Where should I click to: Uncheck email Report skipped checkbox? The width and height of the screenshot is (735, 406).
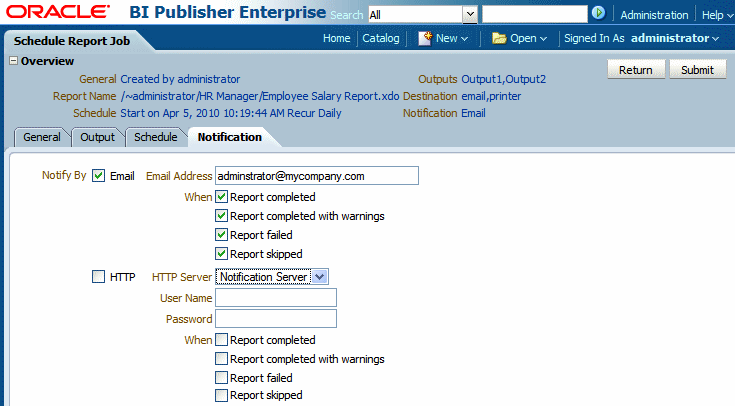[x=221, y=254]
